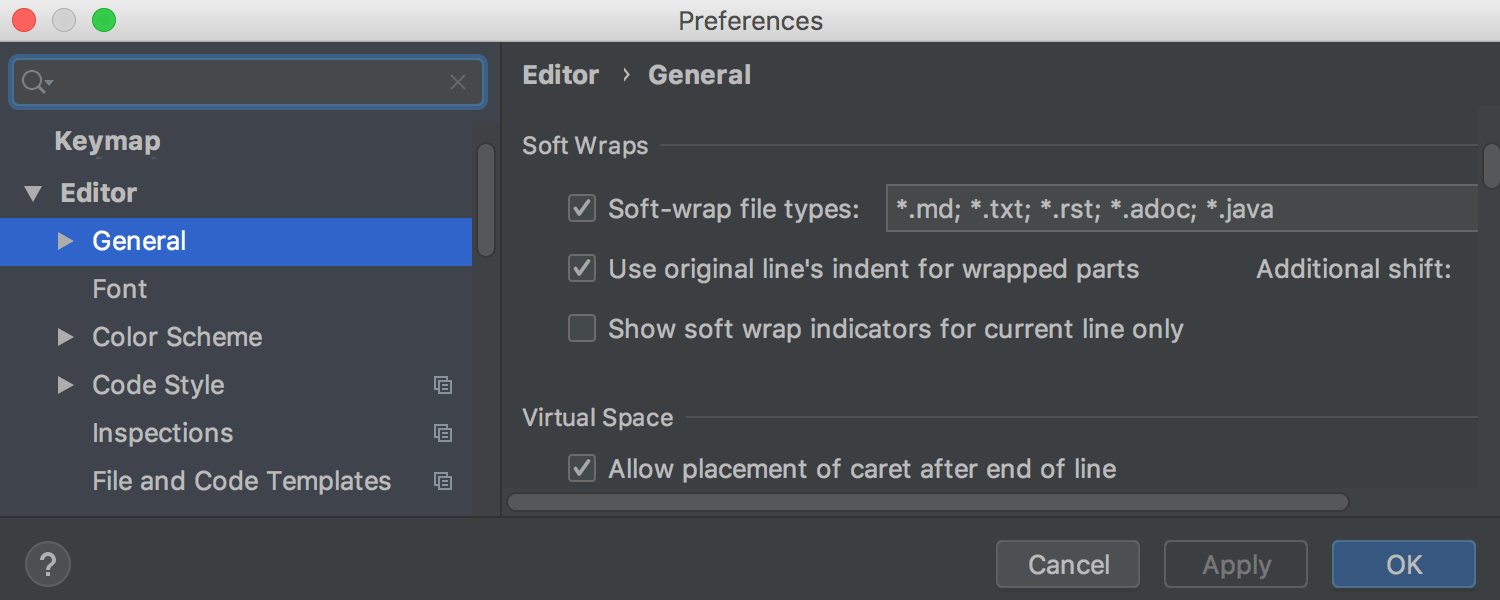The height and width of the screenshot is (600, 1500).
Task: Expand the General tree item
Action: pos(65,240)
